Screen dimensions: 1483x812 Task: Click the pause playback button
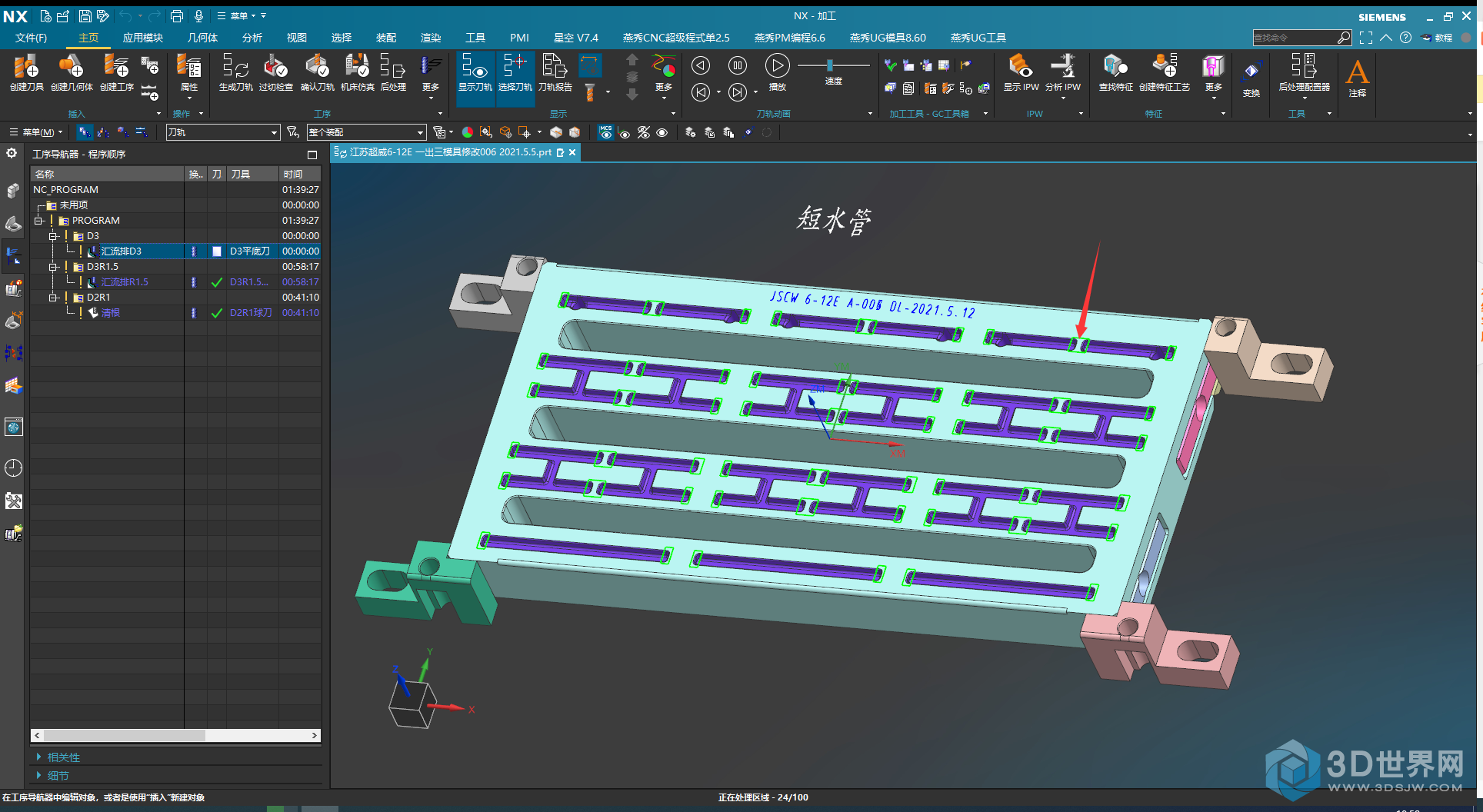[x=738, y=65]
